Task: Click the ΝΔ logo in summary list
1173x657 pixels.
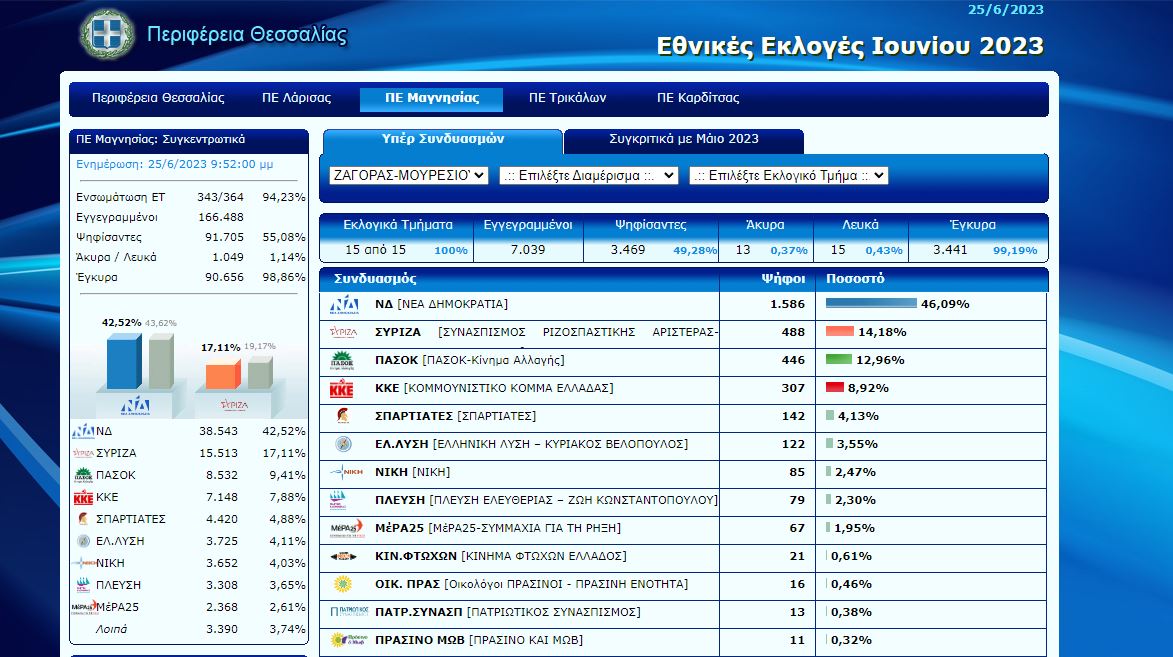Action: pos(83,431)
